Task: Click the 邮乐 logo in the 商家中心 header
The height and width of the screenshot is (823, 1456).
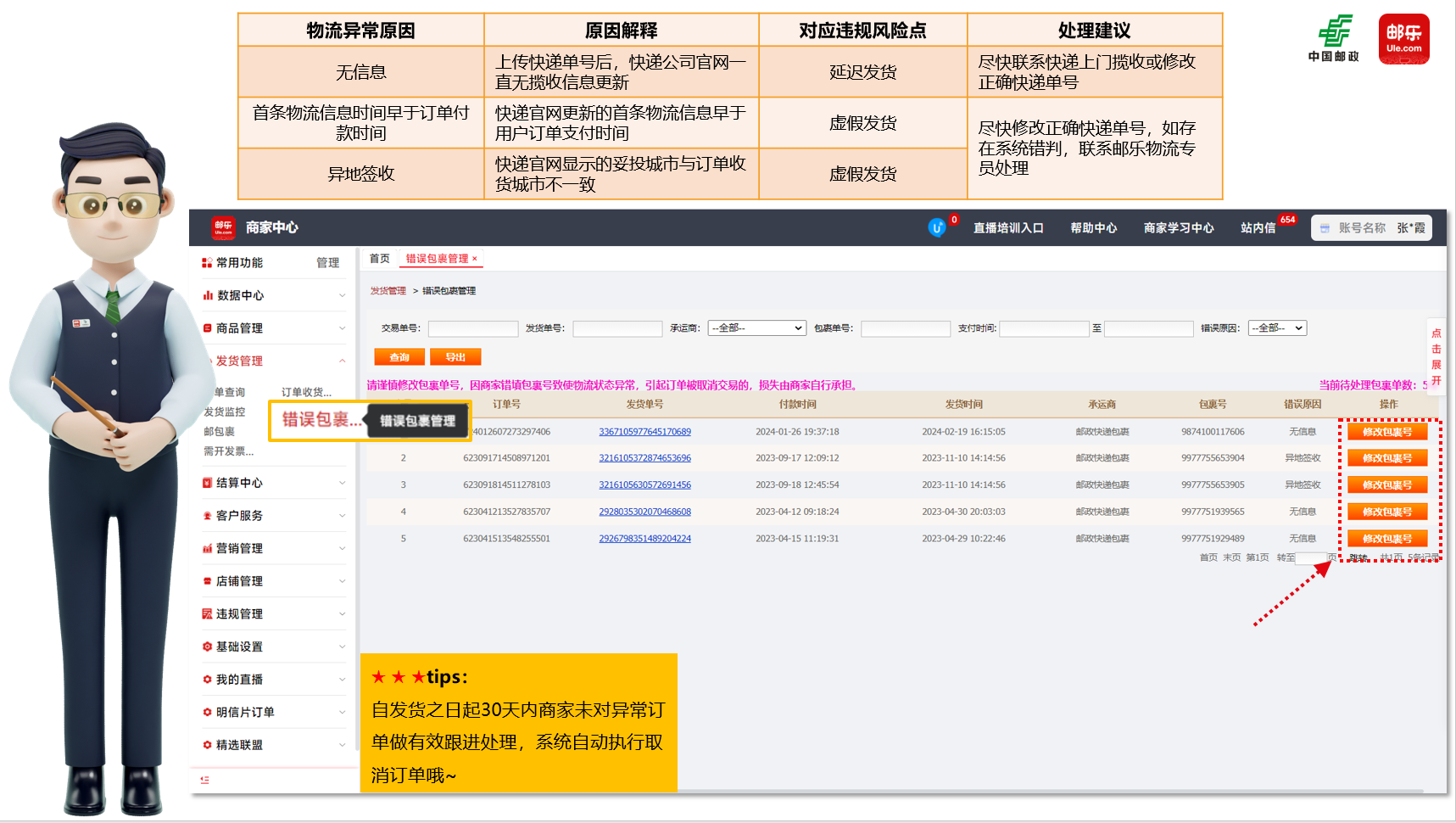Action: click(223, 227)
